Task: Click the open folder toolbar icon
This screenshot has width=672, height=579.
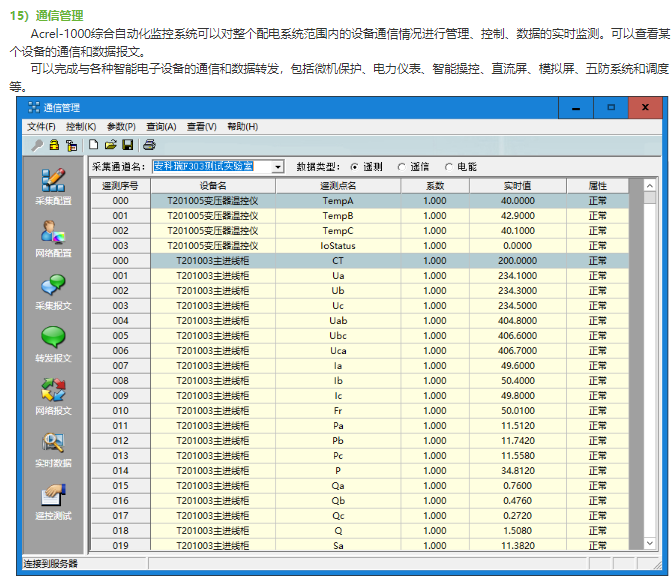Action: tap(111, 145)
